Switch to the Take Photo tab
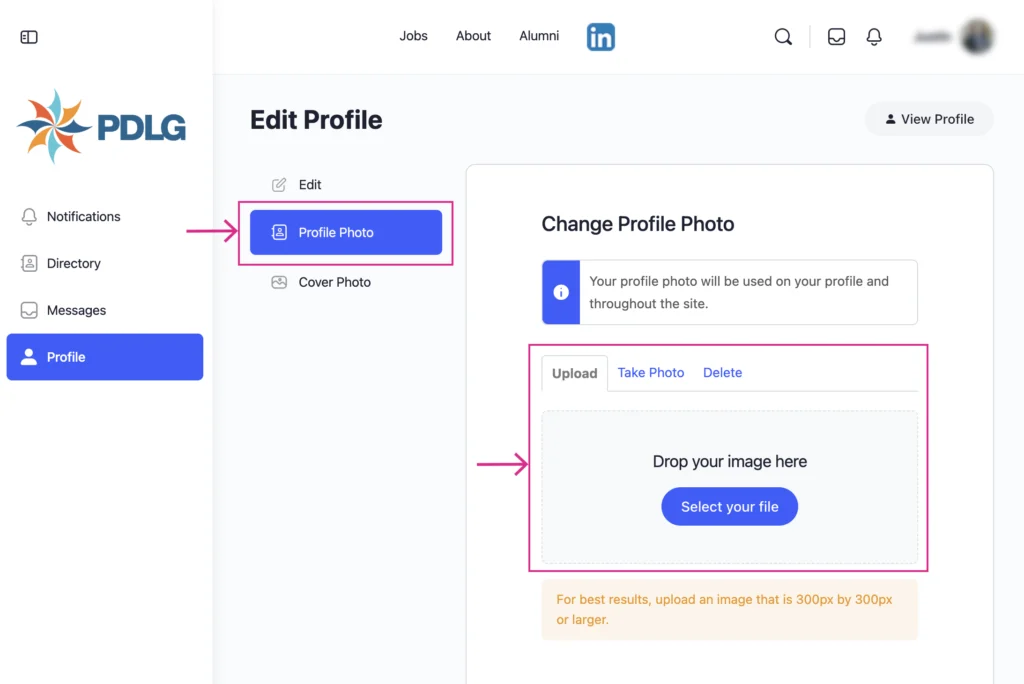 650,372
